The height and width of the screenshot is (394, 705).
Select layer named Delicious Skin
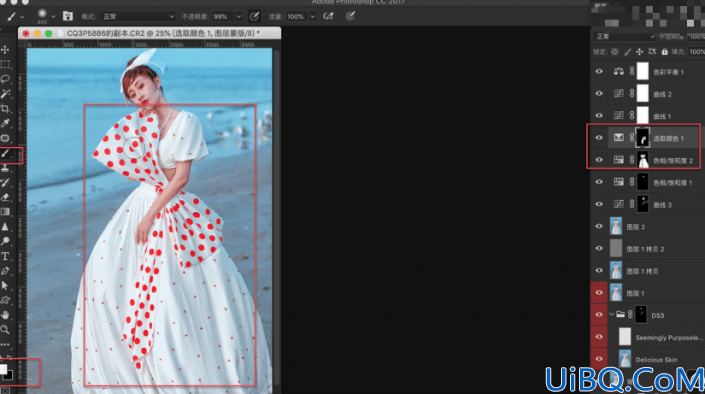pyautogui.click(x=656, y=359)
